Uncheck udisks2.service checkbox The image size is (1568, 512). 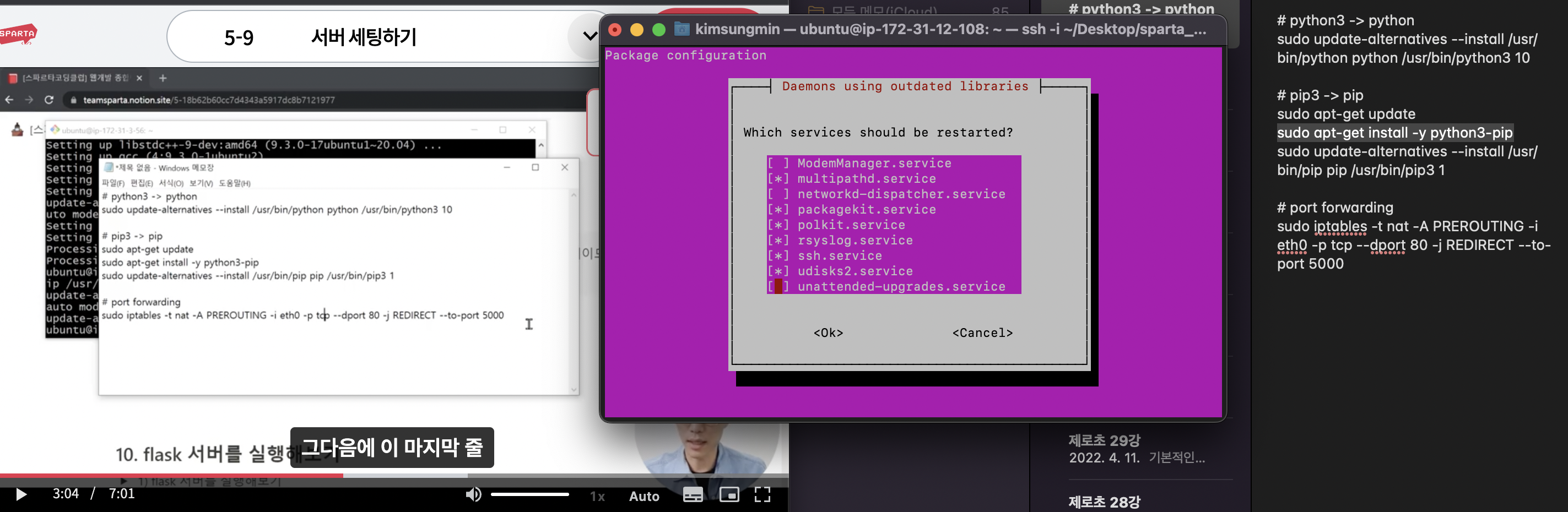(x=778, y=271)
